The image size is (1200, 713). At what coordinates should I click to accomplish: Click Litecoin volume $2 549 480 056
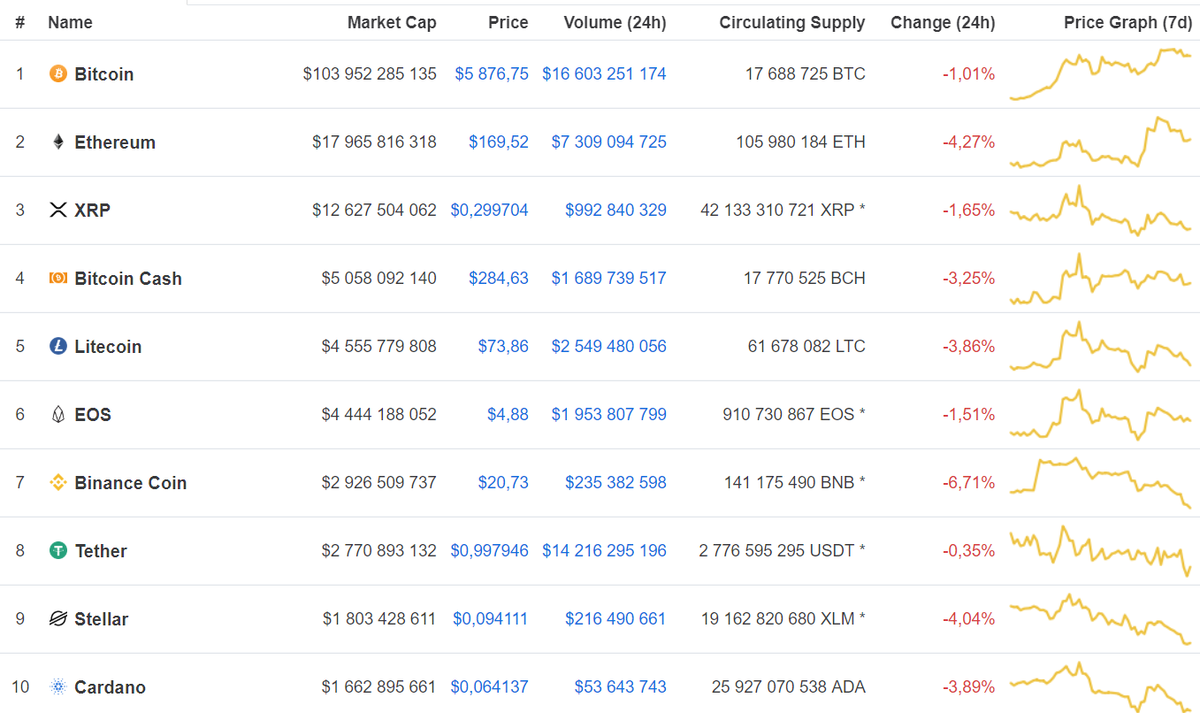pos(609,346)
